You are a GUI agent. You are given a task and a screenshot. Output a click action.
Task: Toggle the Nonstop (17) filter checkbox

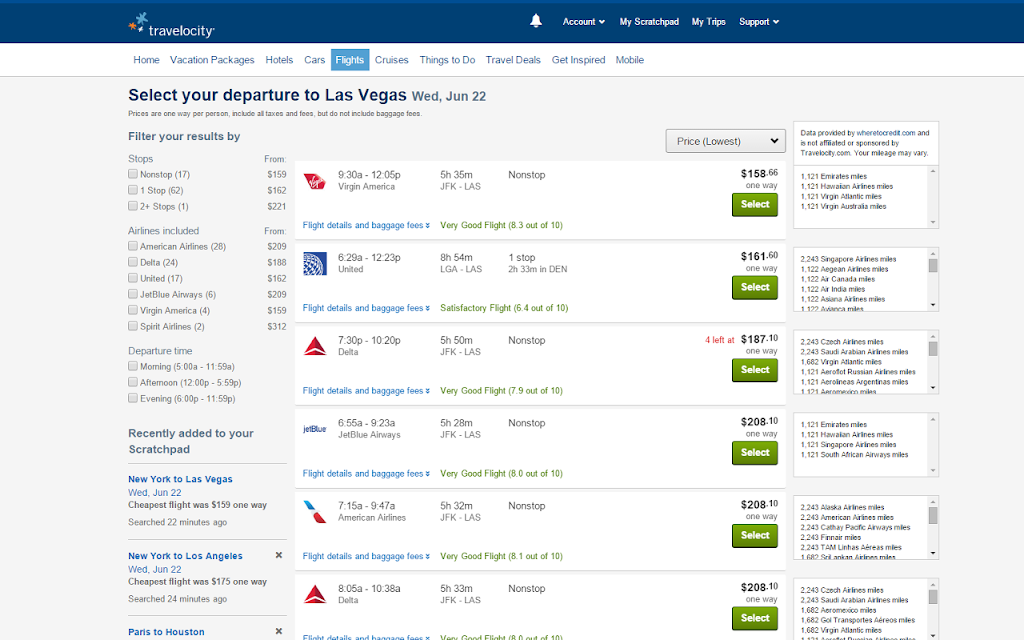pyautogui.click(x=133, y=174)
